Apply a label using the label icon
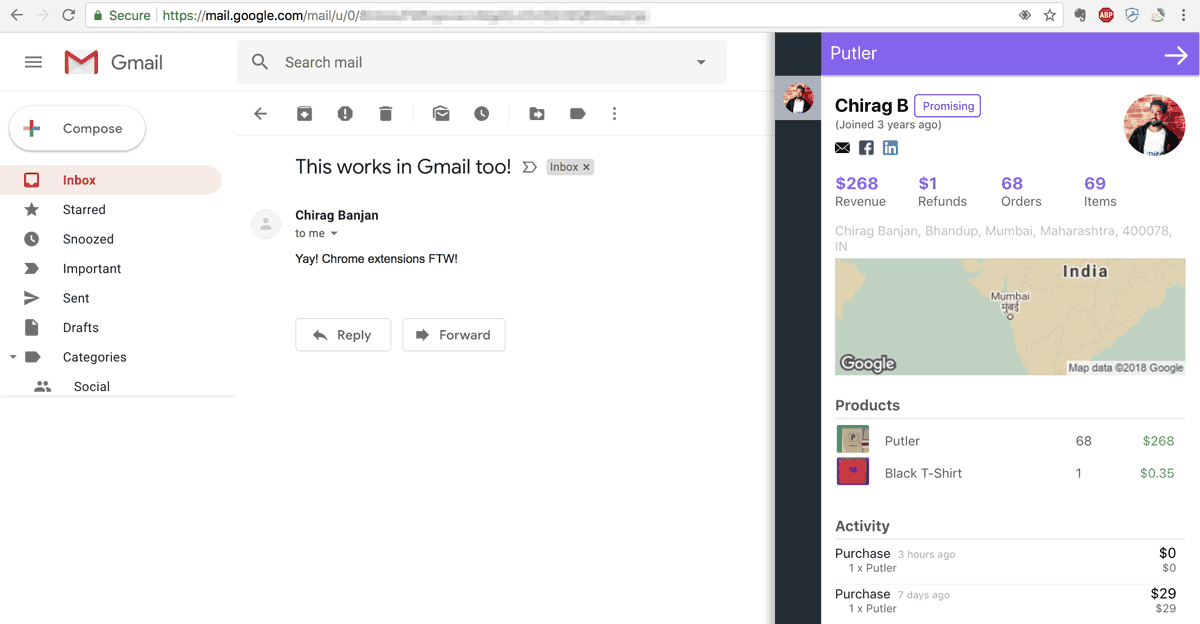Screen dimensions: 1200x624 577,113
